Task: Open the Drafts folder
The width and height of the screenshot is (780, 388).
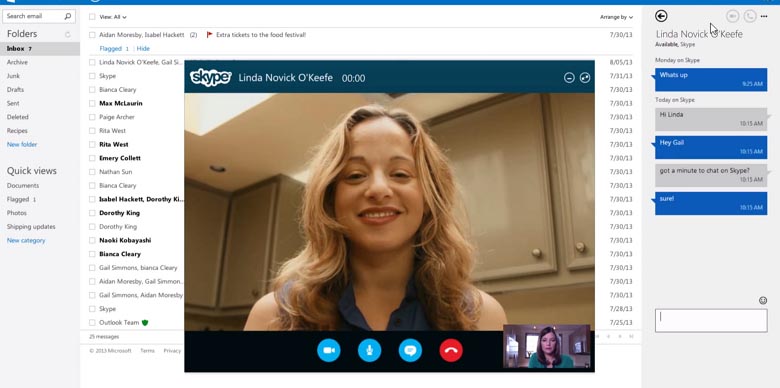Action: 15,90
